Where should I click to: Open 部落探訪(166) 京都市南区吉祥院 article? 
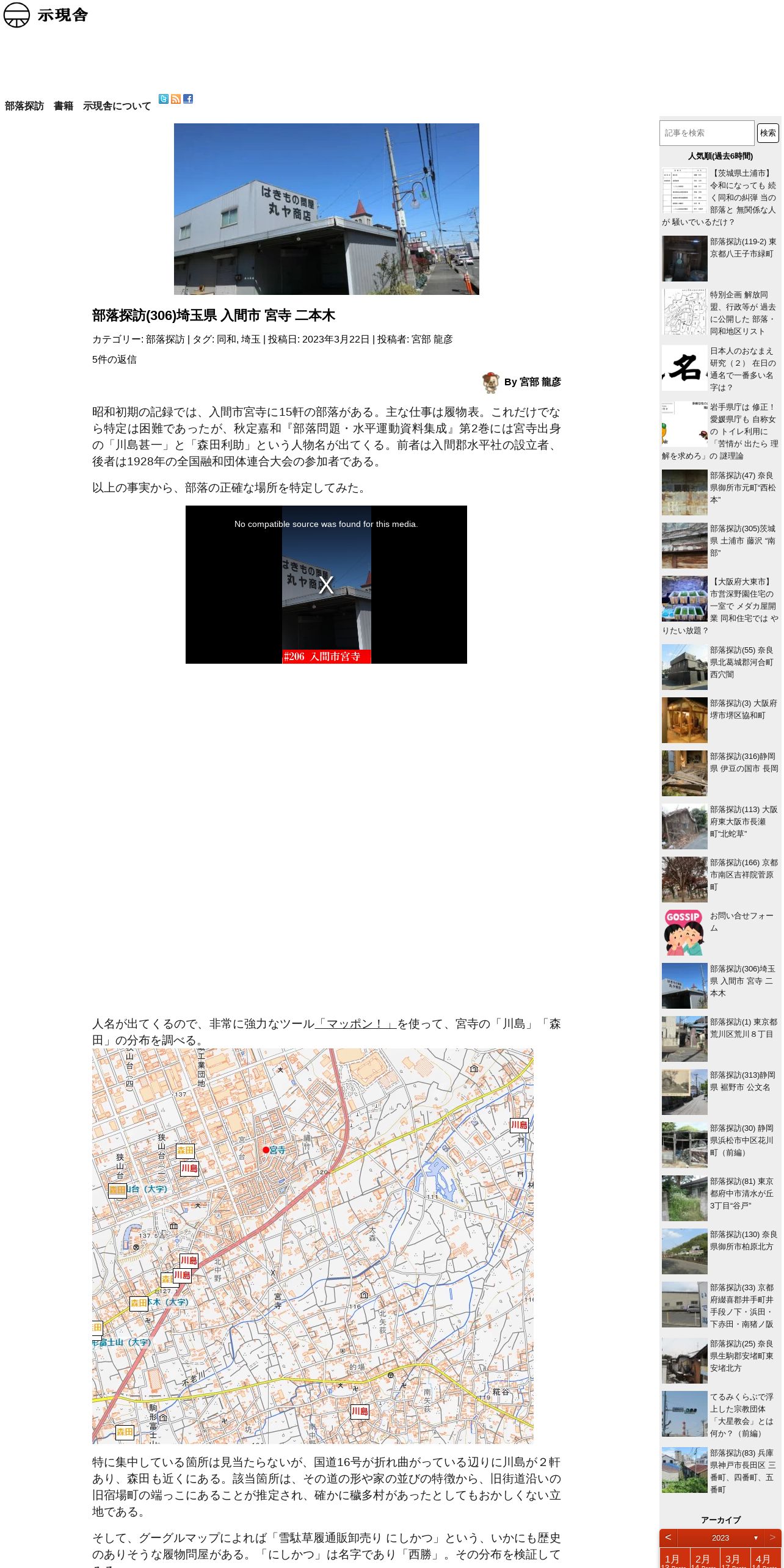click(720, 879)
